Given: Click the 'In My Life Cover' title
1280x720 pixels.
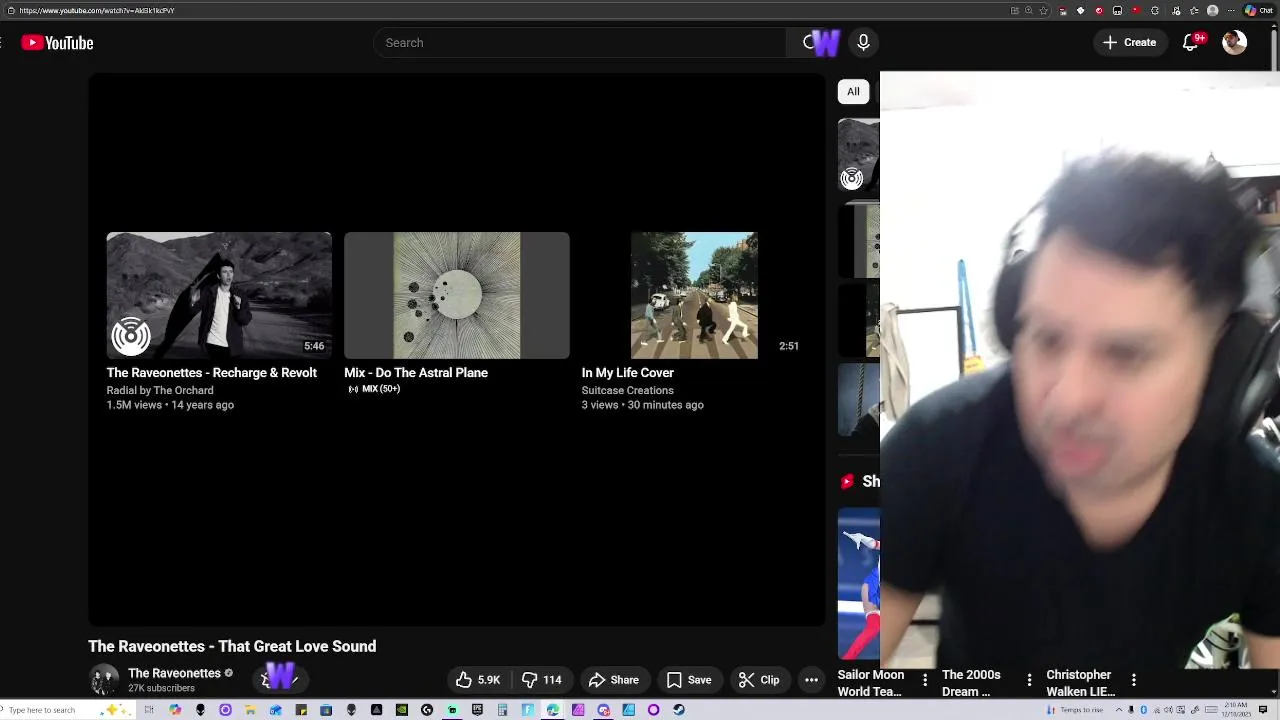Looking at the screenshot, I should (x=628, y=373).
